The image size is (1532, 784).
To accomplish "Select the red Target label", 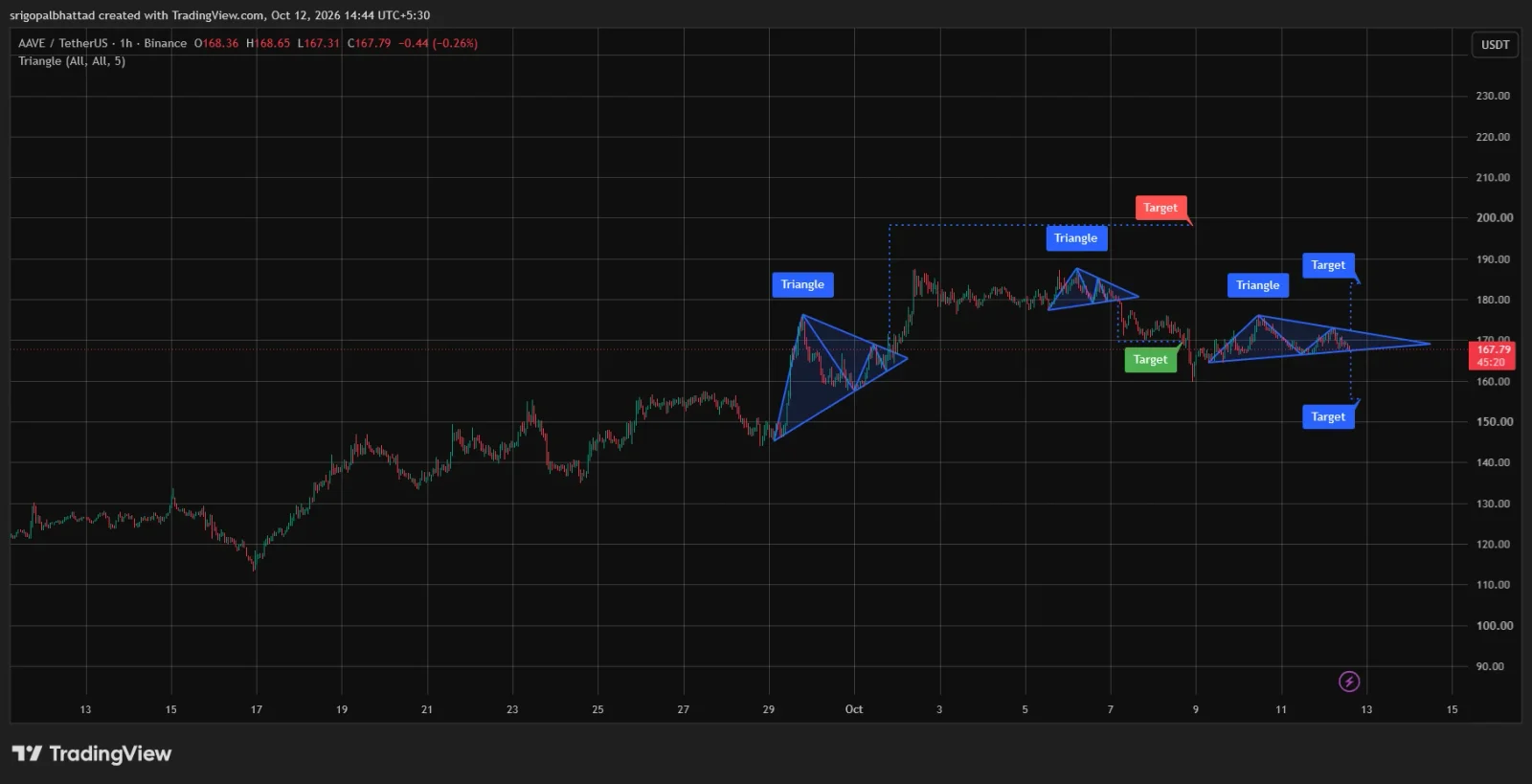I will pos(1160,208).
